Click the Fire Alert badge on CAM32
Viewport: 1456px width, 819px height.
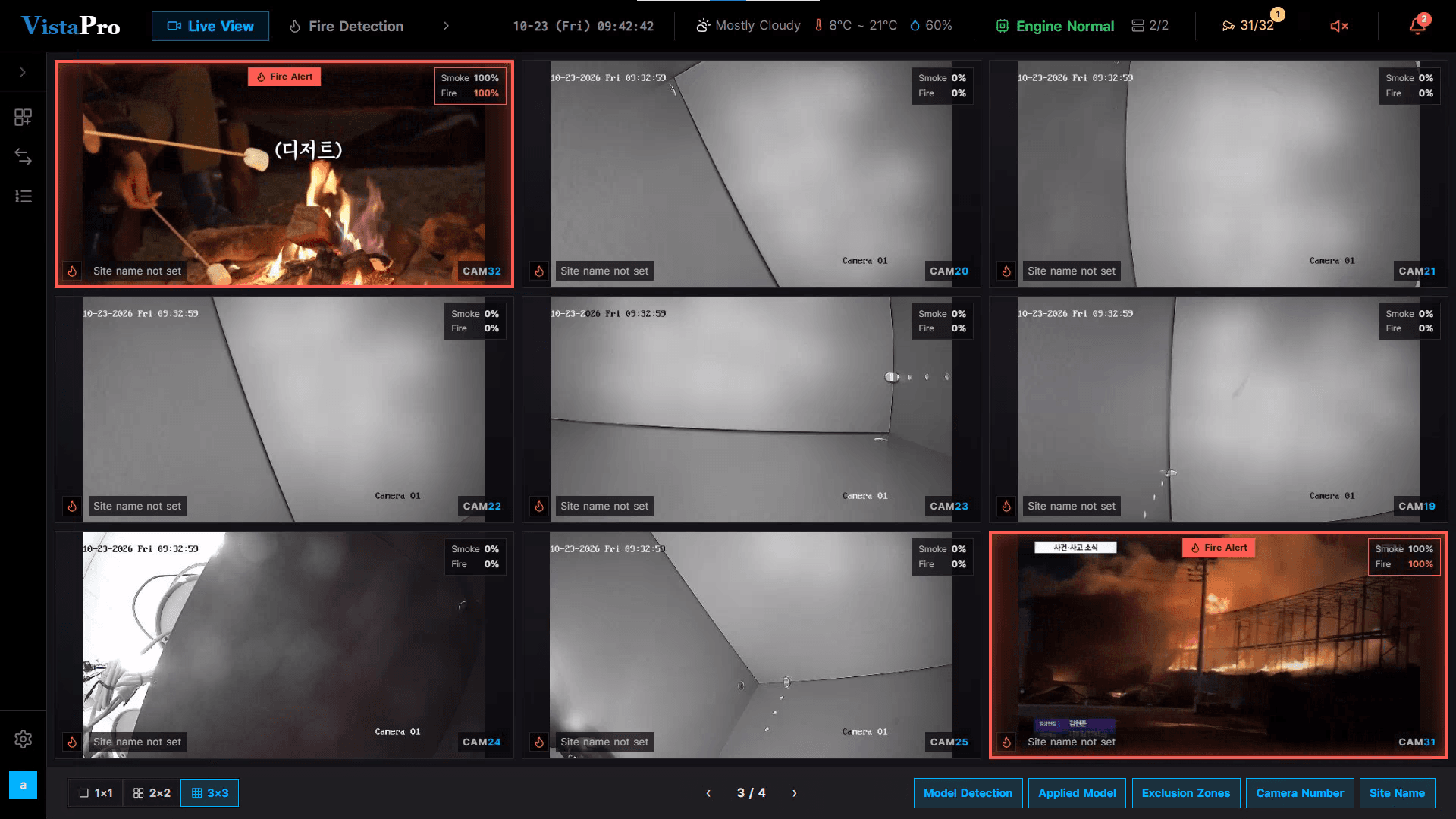284,77
